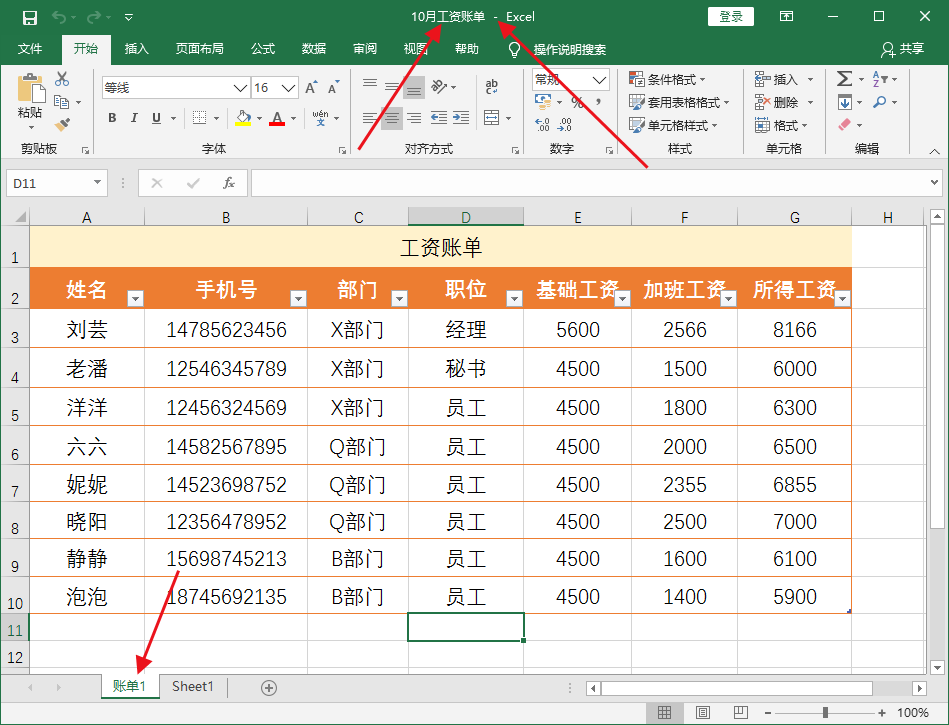Viewport: 949px width, 725px height.
Task: Toggle italic formatting
Action: 134,117
